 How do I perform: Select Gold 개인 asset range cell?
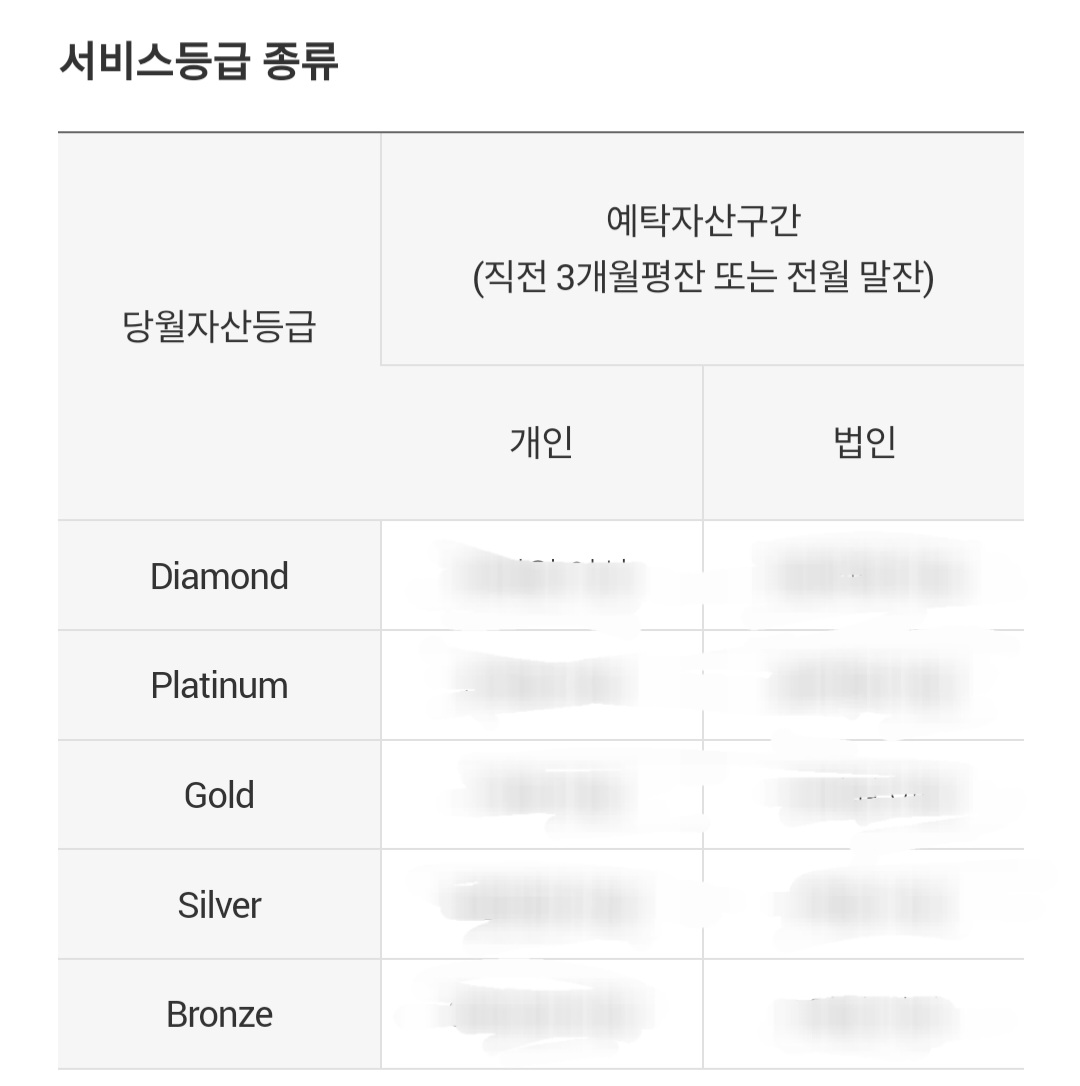tap(542, 794)
